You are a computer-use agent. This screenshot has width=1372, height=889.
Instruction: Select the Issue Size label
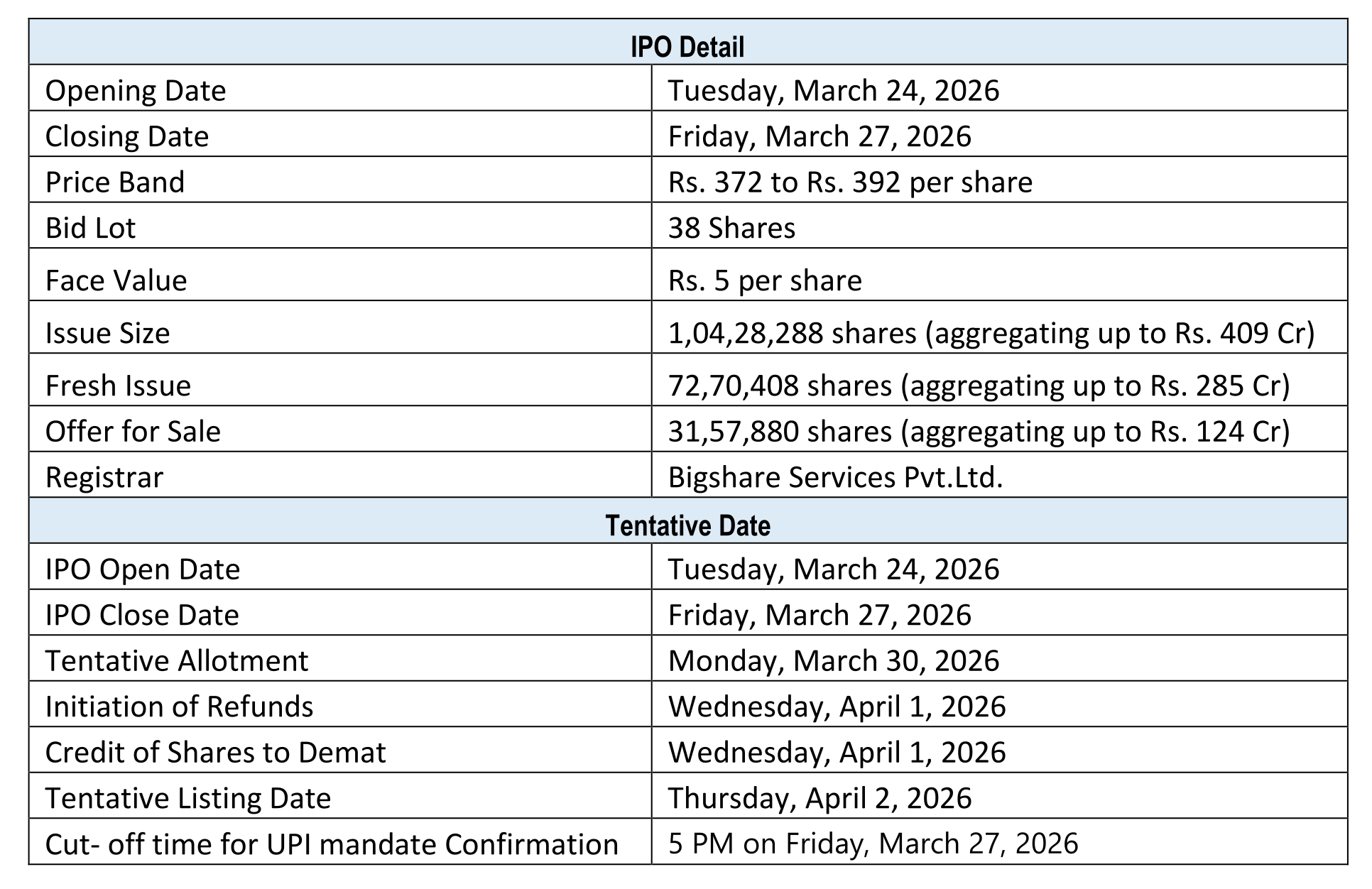coord(107,333)
